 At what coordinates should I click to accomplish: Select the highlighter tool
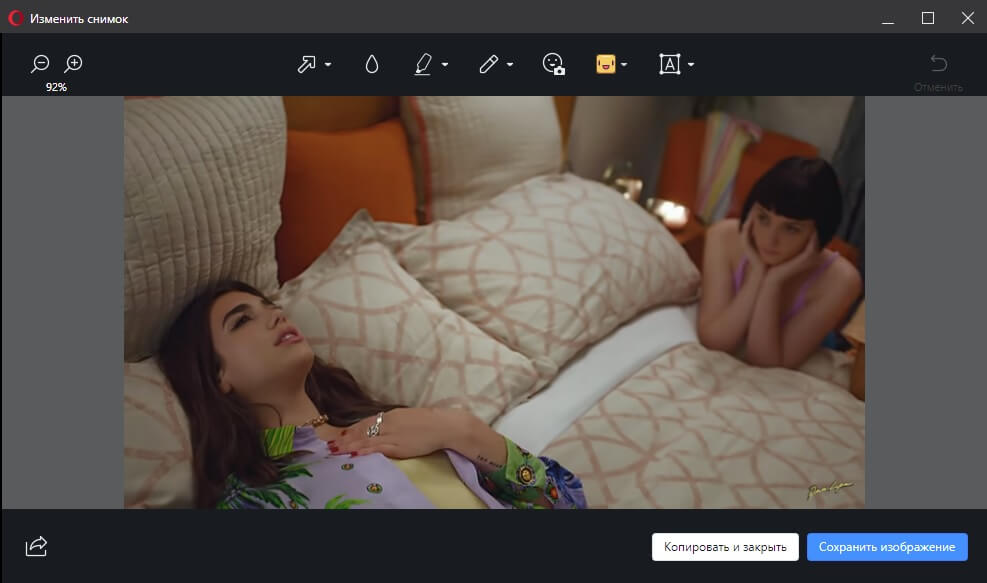point(423,64)
